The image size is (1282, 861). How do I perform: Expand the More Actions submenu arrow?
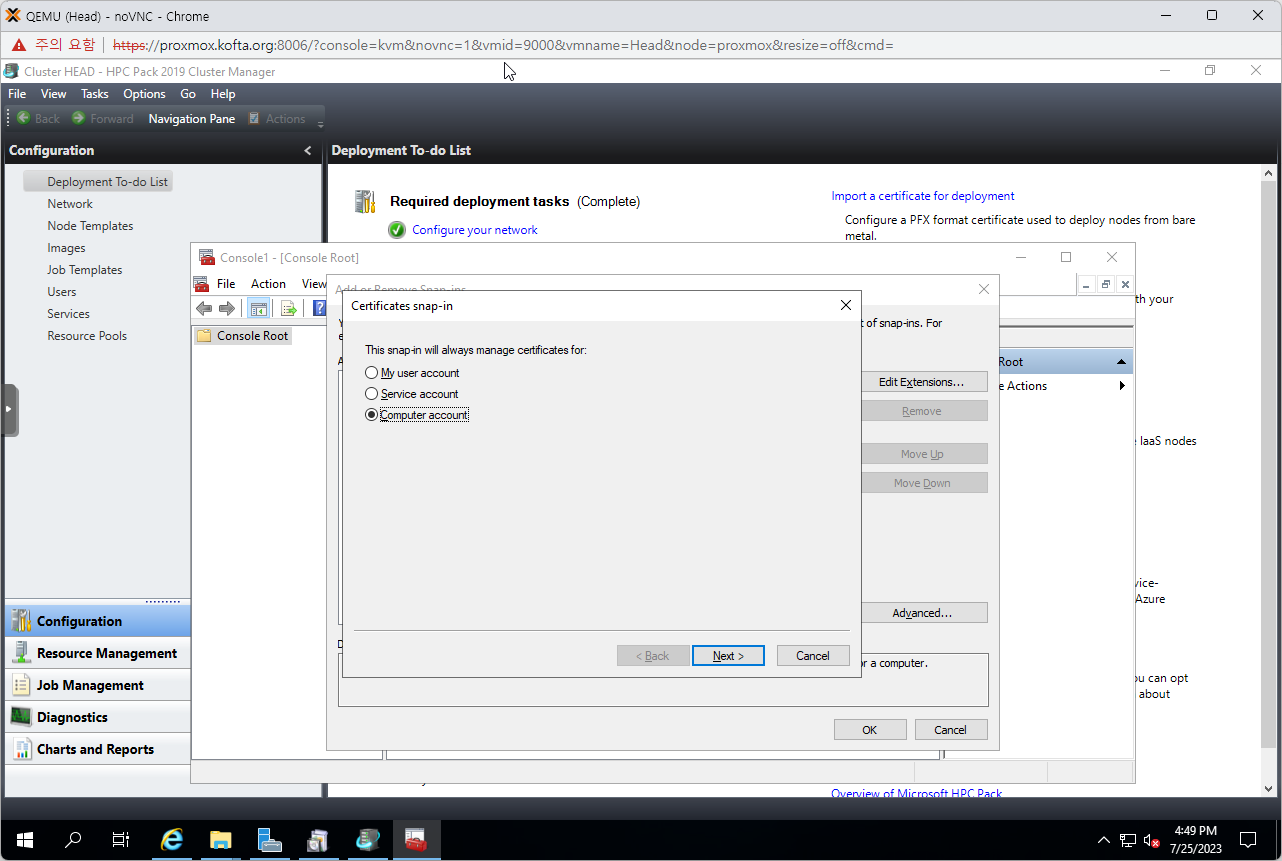(1122, 386)
